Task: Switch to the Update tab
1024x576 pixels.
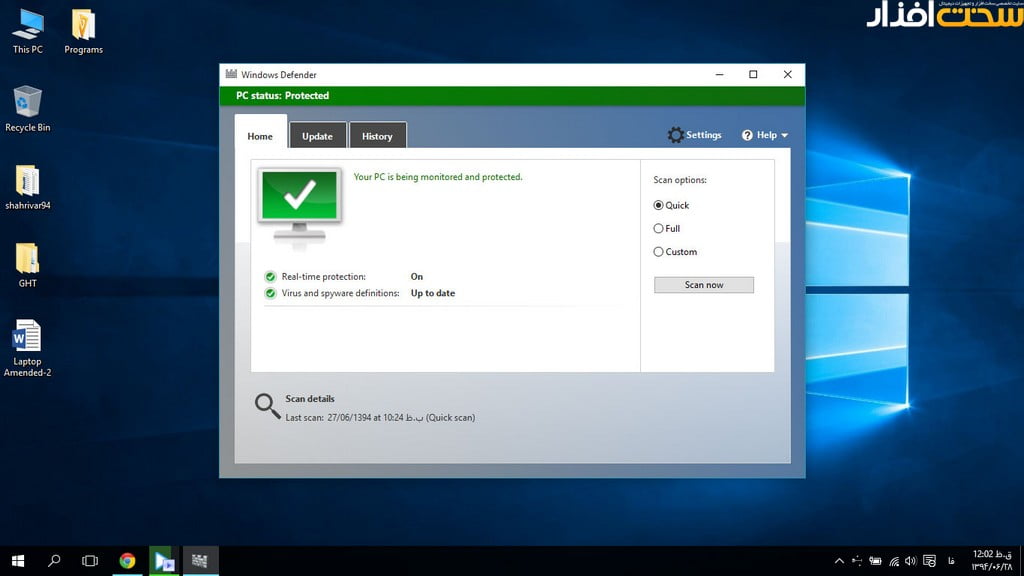Action: [317, 136]
